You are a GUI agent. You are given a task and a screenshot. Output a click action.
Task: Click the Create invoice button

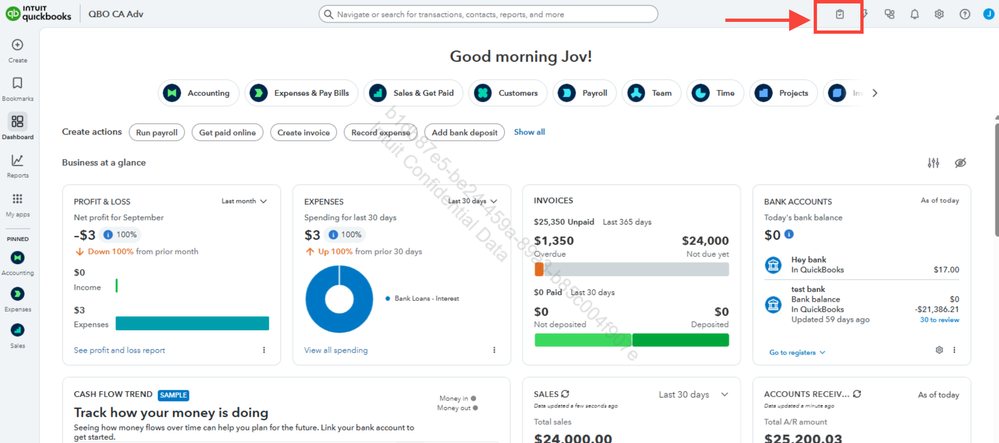point(303,132)
